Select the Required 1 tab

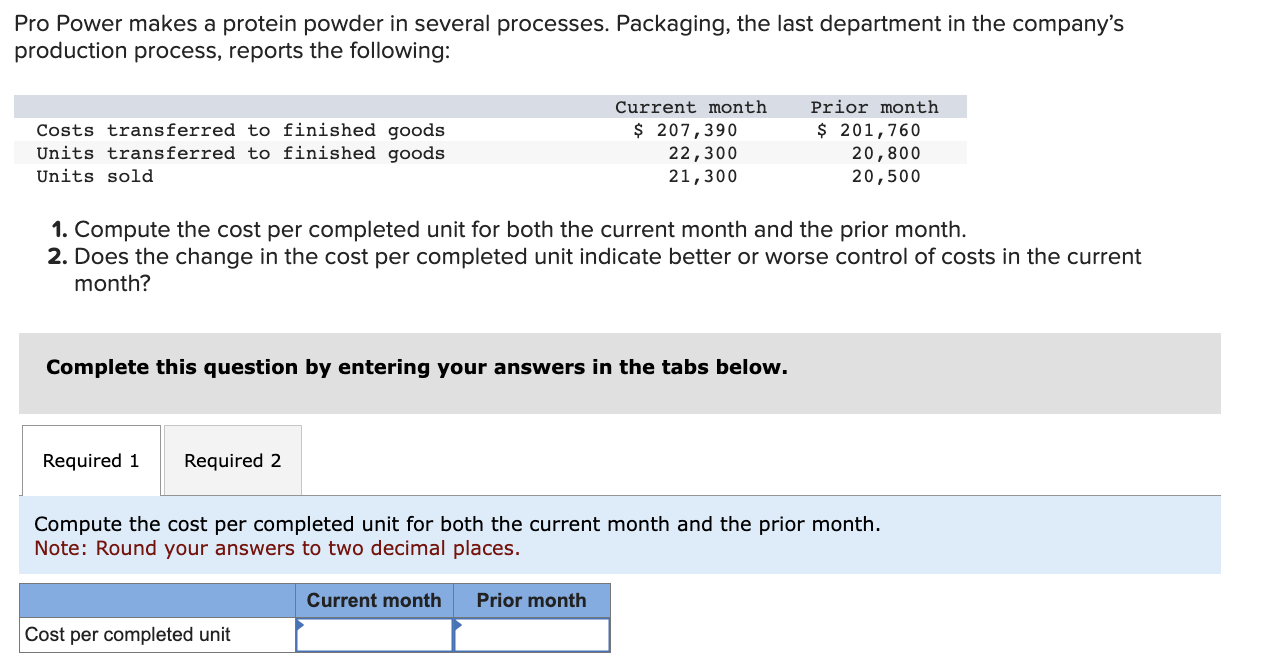(90, 460)
